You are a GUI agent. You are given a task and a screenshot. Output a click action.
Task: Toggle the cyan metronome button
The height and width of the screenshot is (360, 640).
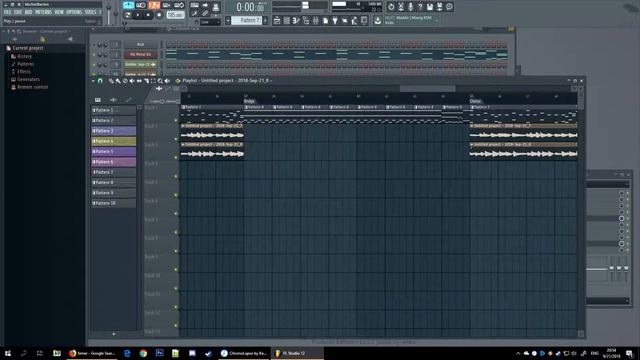pos(128,5)
